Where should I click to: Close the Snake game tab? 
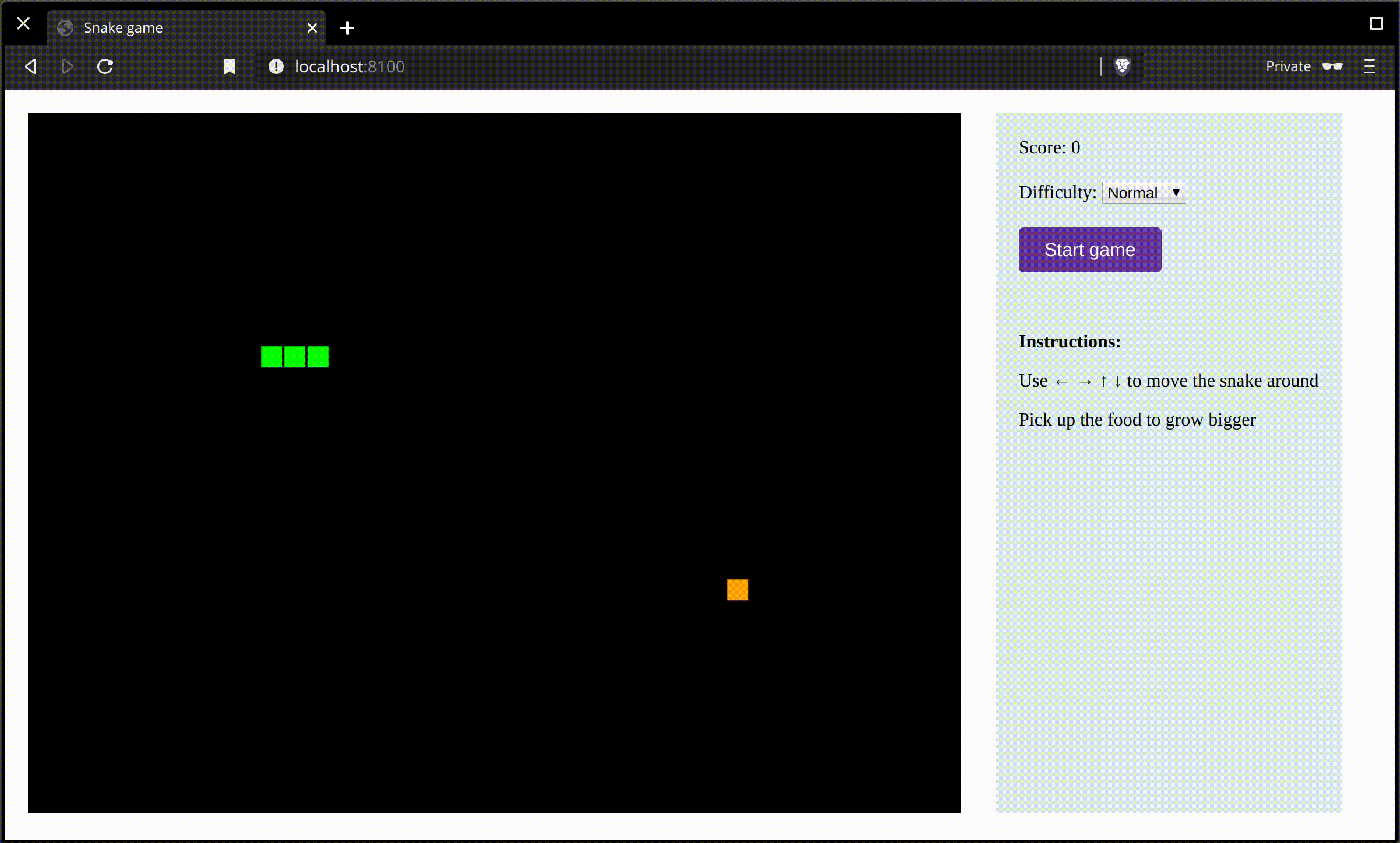[312, 28]
